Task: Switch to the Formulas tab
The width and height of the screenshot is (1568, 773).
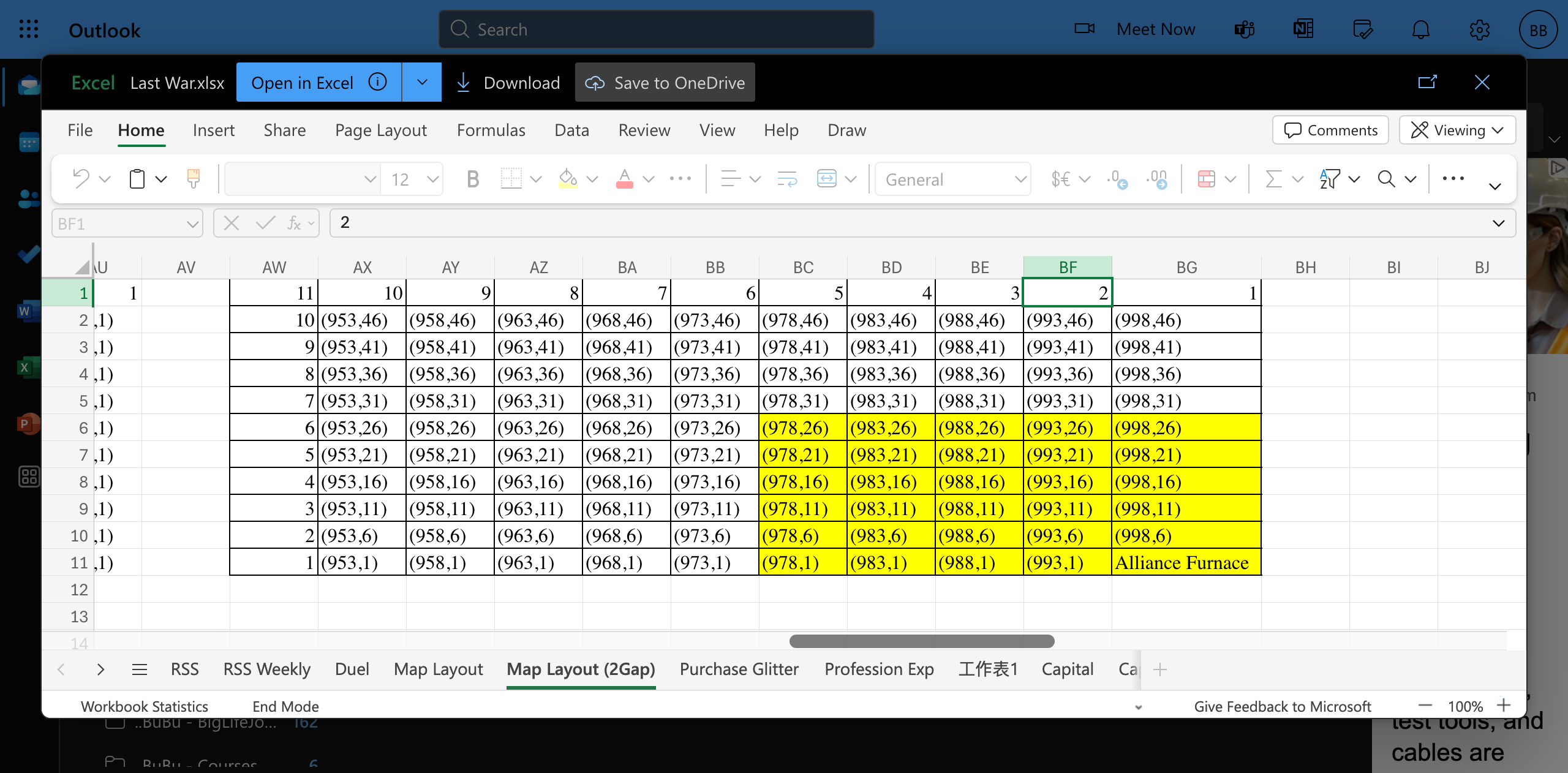Action: point(491,130)
